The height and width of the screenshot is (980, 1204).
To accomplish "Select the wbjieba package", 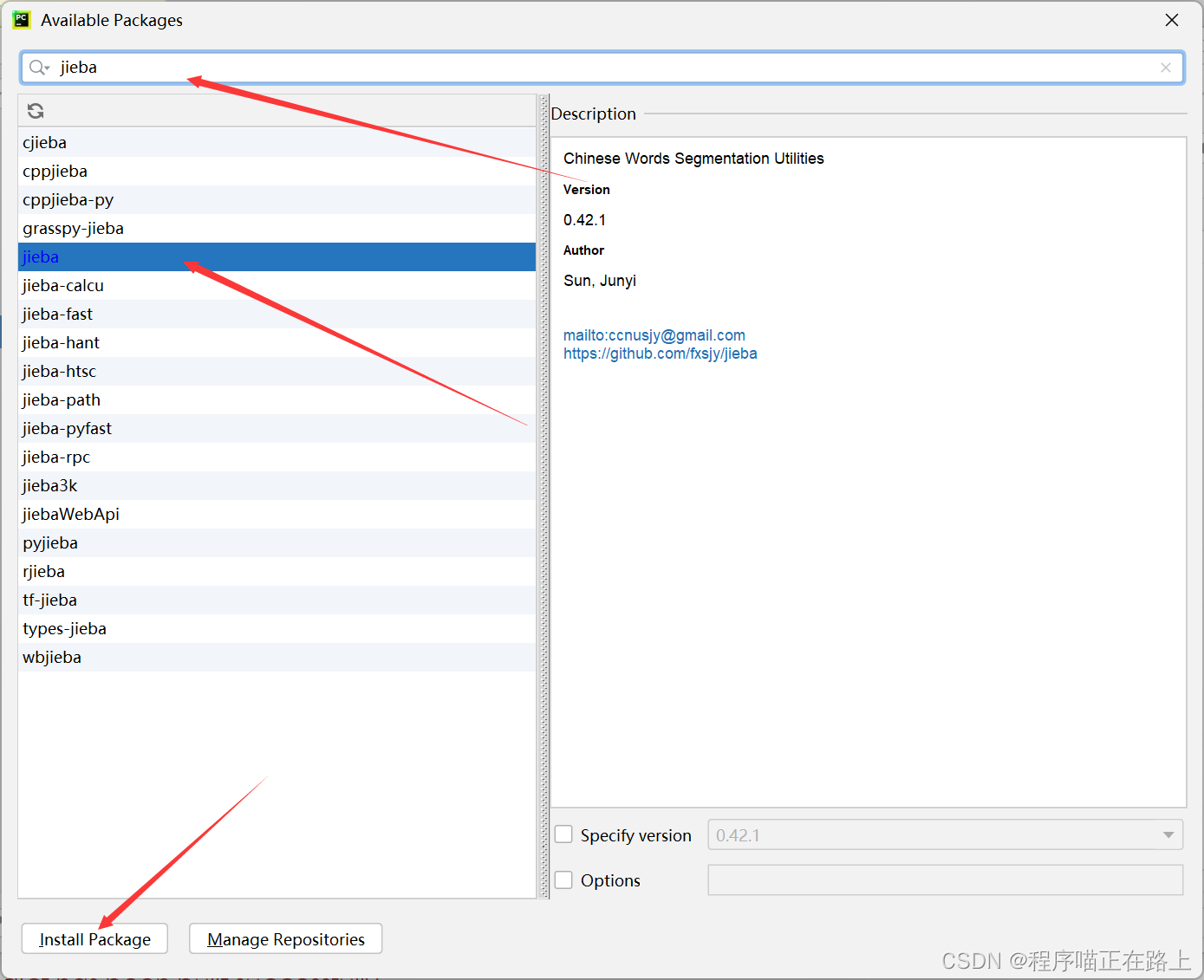I will (277, 657).
